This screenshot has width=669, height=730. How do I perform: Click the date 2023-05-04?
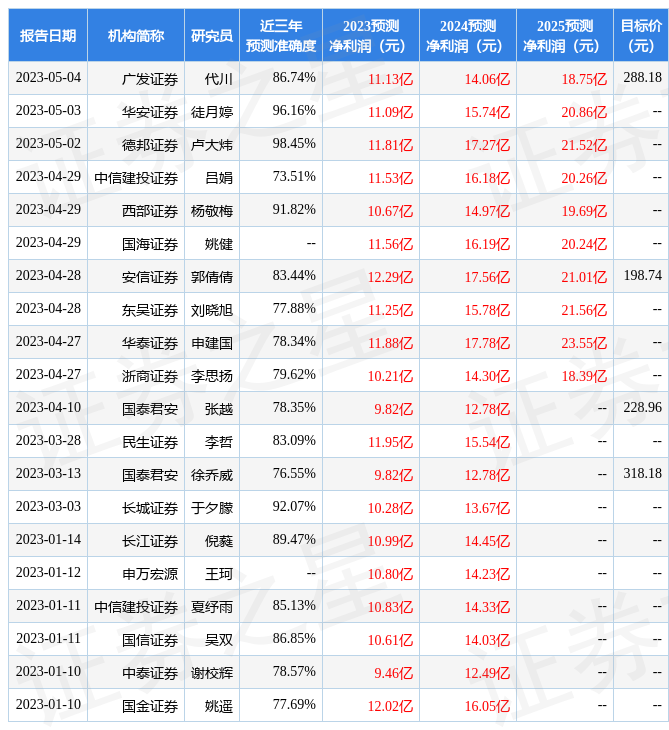tap(48, 77)
